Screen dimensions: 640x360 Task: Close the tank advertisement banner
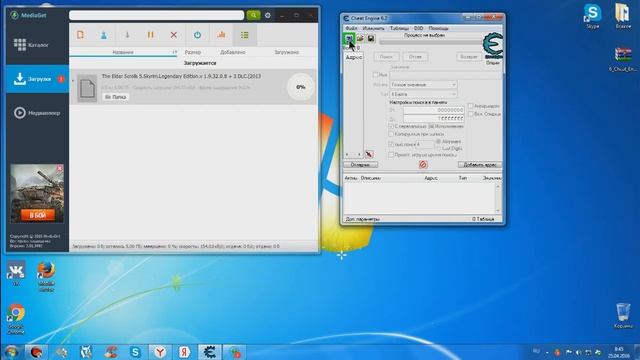click(x=60, y=168)
